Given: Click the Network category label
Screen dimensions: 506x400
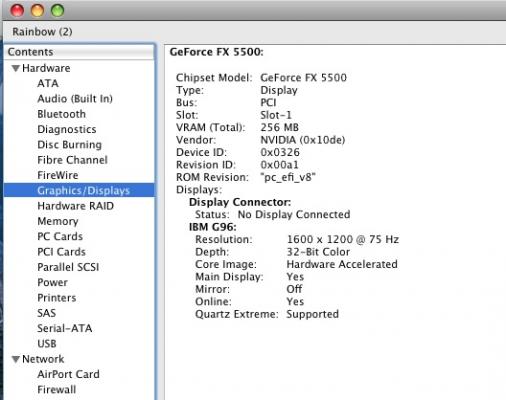Looking at the screenshot, I should coord(43,359).
